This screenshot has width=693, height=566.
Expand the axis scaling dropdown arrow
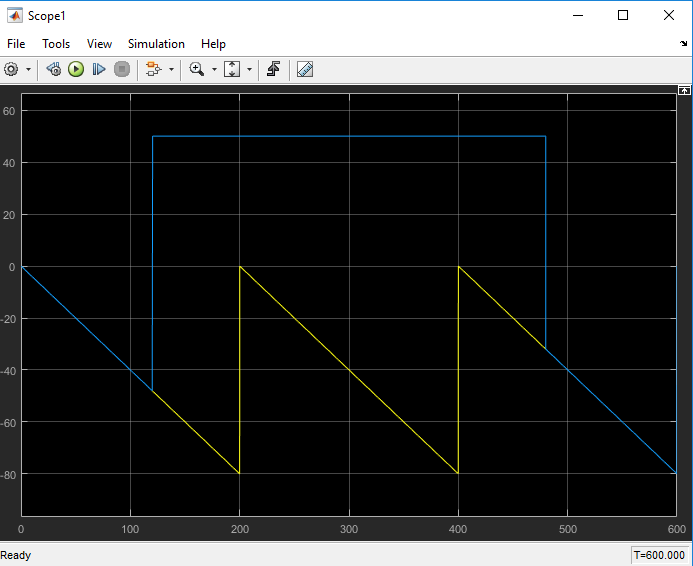pos(249,69)
